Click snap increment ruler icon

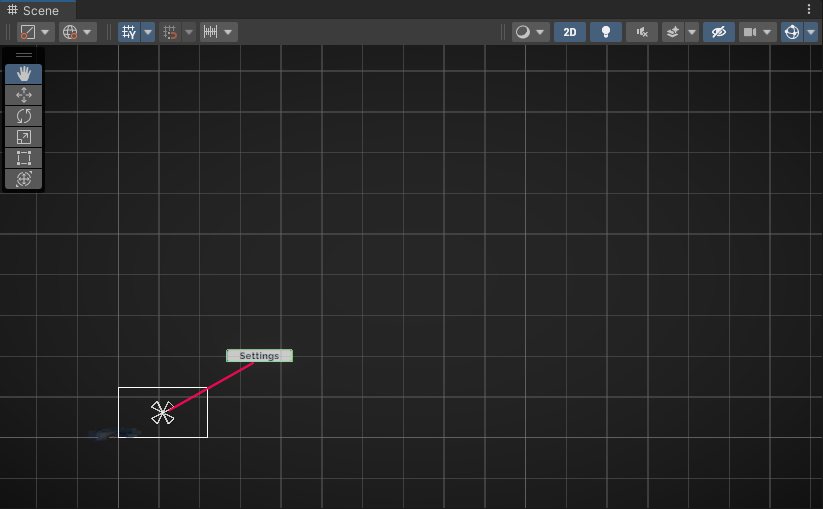click(210, 32)
